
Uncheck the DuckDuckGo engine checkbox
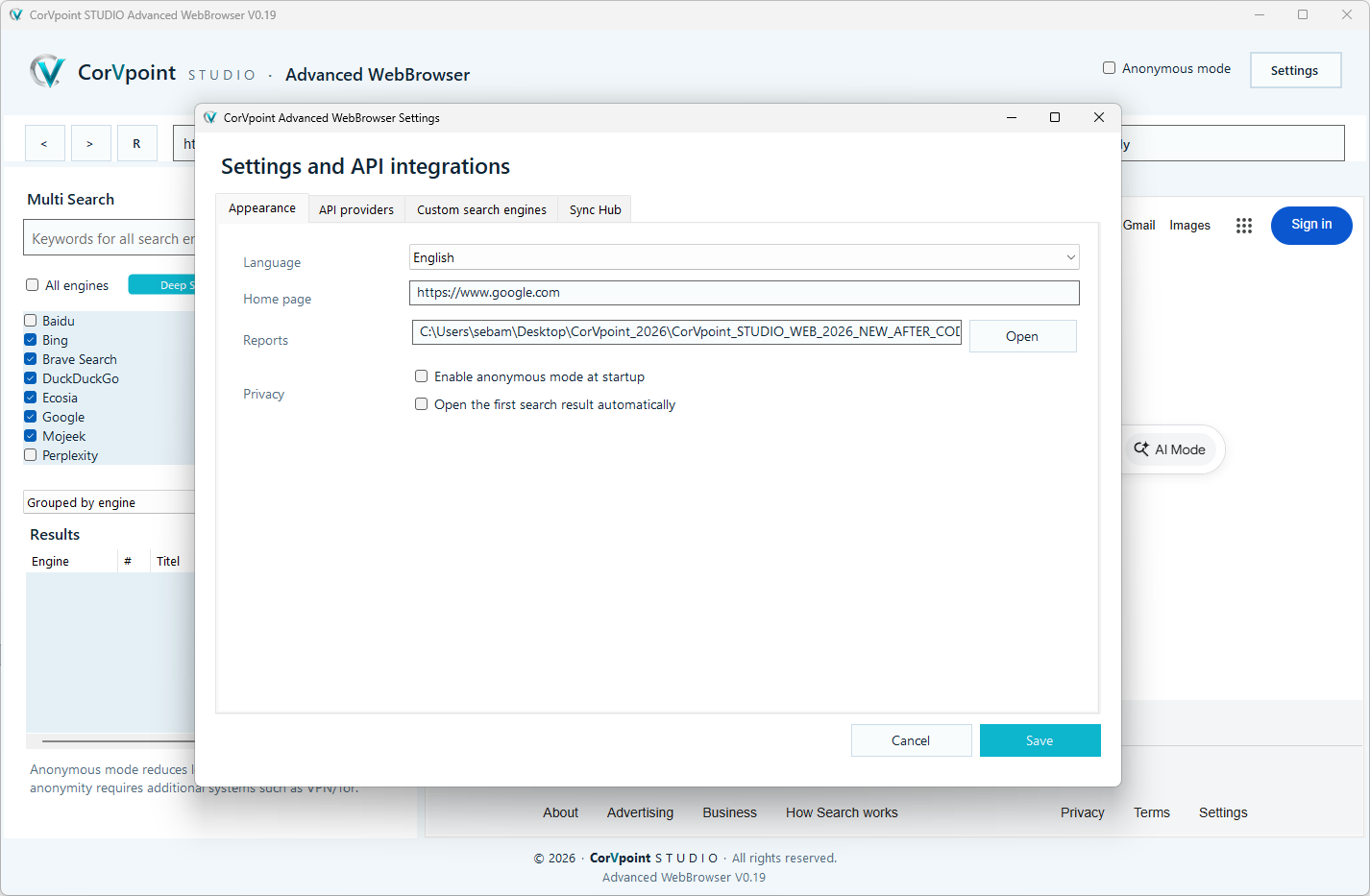click(x=30, y=378)
